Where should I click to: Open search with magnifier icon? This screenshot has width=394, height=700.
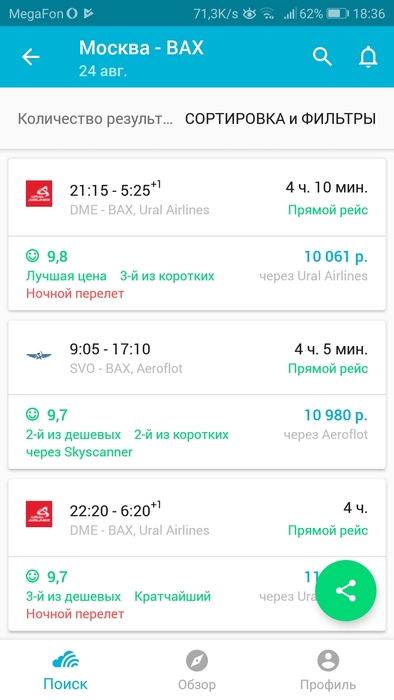pyautogui.click(x=322, y=57)
